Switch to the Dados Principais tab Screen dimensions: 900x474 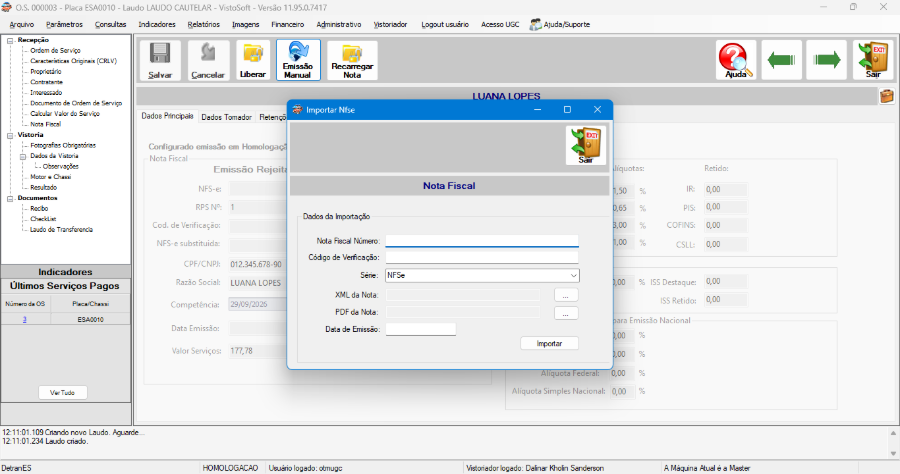(167, 116)
